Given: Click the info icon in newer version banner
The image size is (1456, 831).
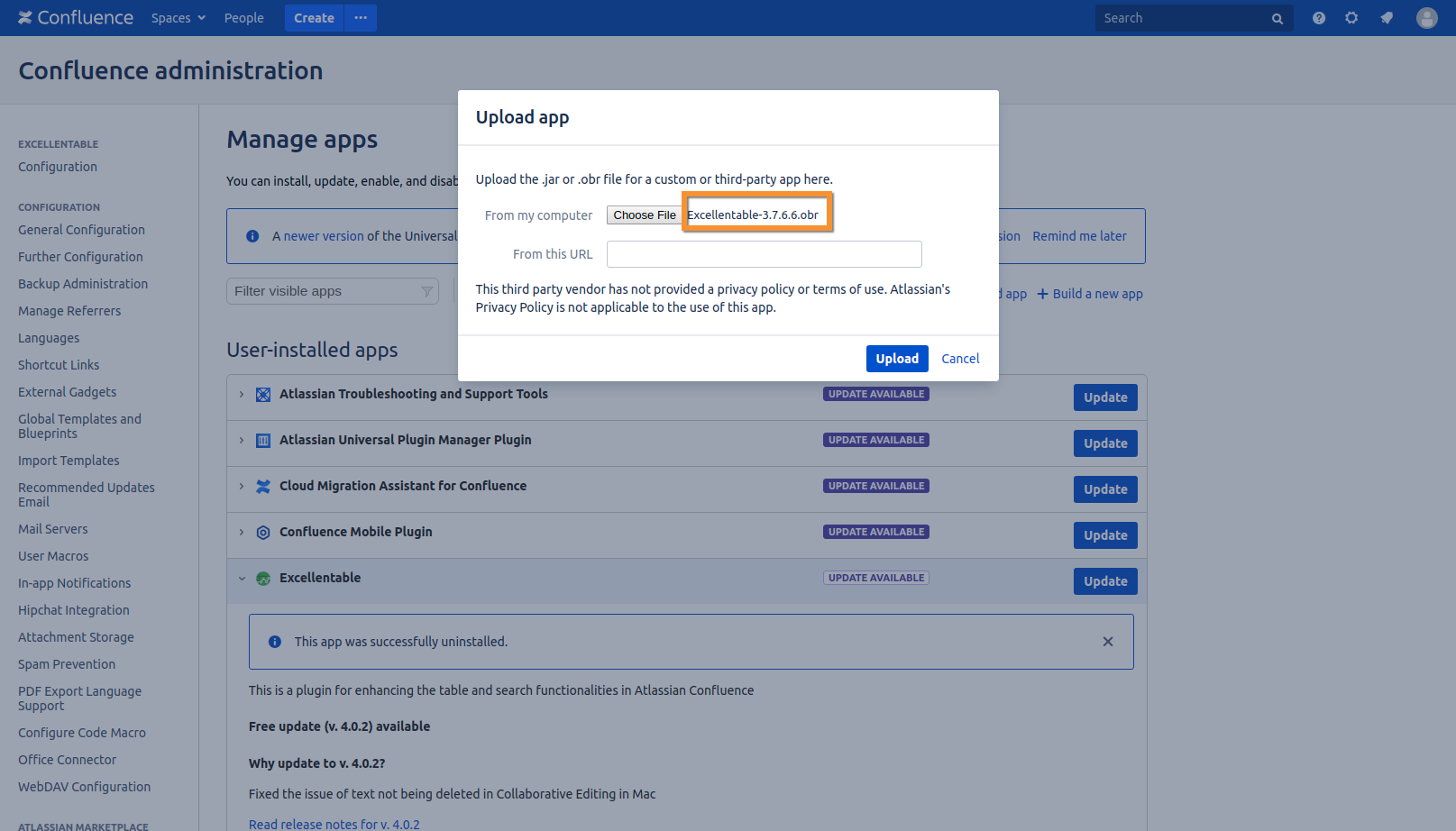Looking at the screenshot, I should (x=253, y=236).
